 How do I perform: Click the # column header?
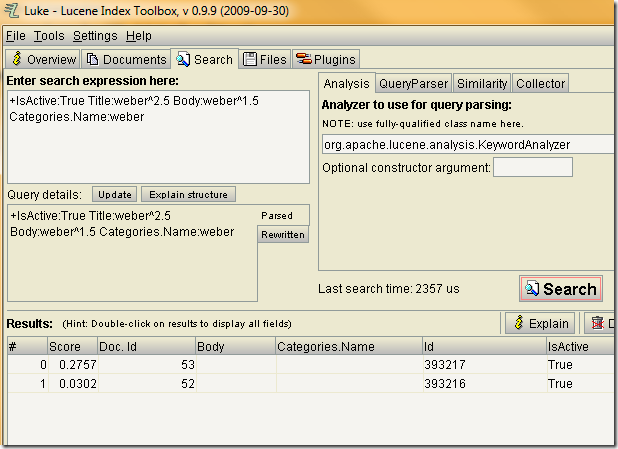click(28, 347)
